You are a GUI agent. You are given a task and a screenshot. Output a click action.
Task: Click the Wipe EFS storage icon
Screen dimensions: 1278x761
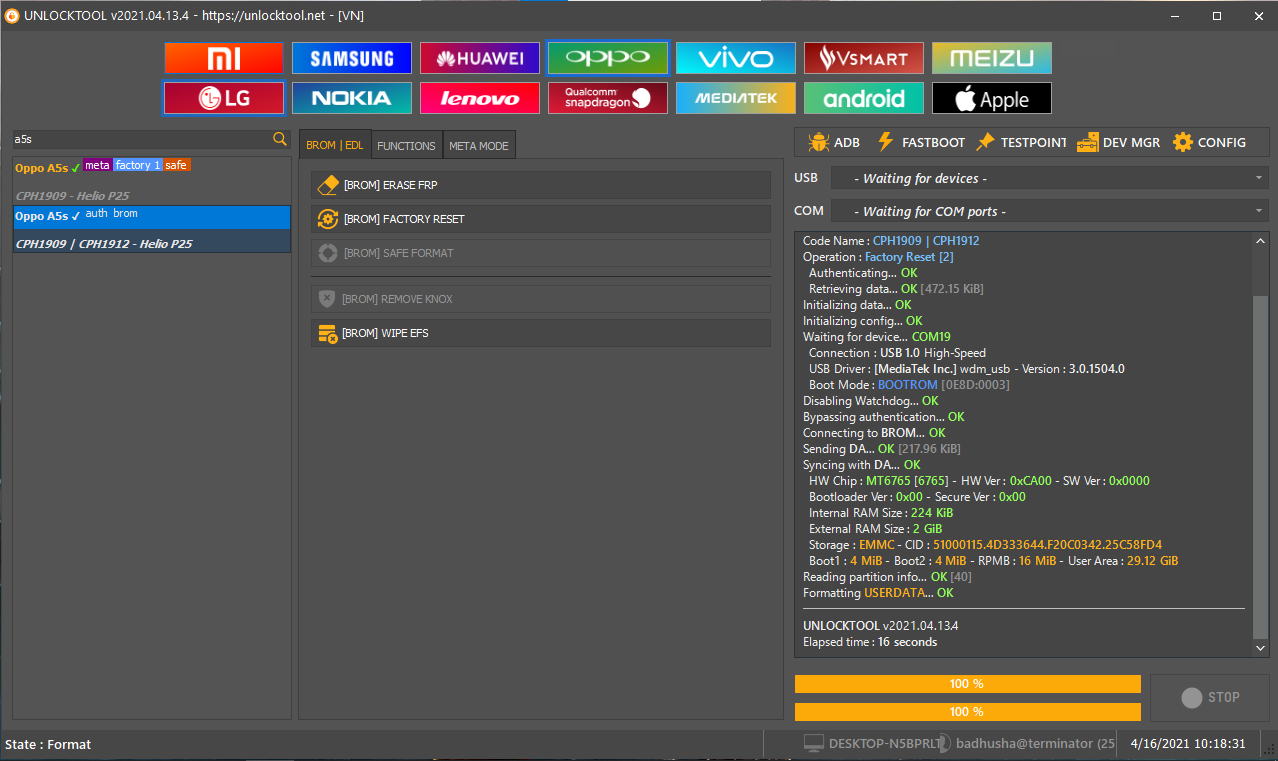click(328, 333)
